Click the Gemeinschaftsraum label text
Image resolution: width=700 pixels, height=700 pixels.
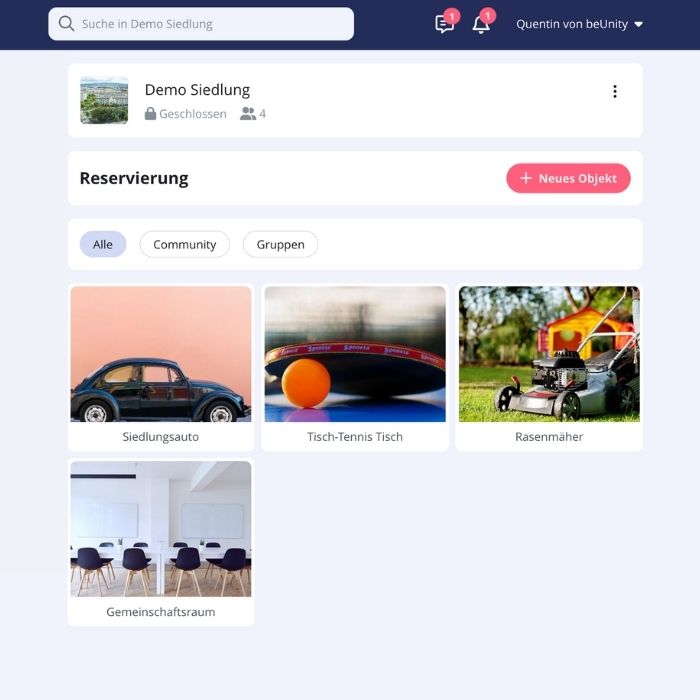click(x=161, y=612)
